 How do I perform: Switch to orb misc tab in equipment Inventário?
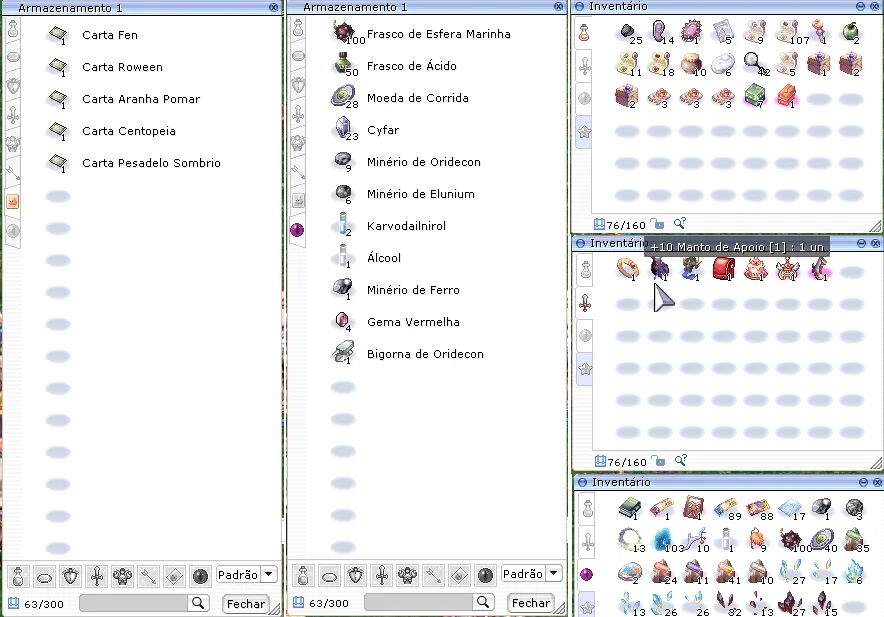(x=586, y=336)
